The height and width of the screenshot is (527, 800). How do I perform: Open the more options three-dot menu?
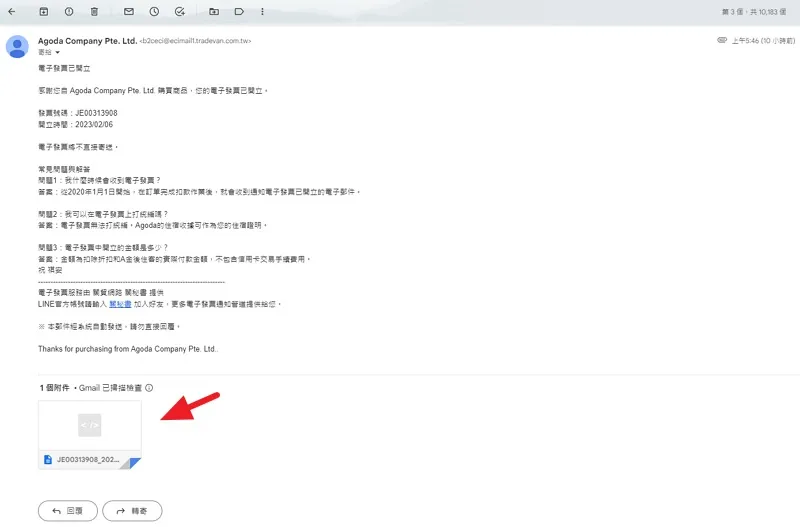pos(262,11)
